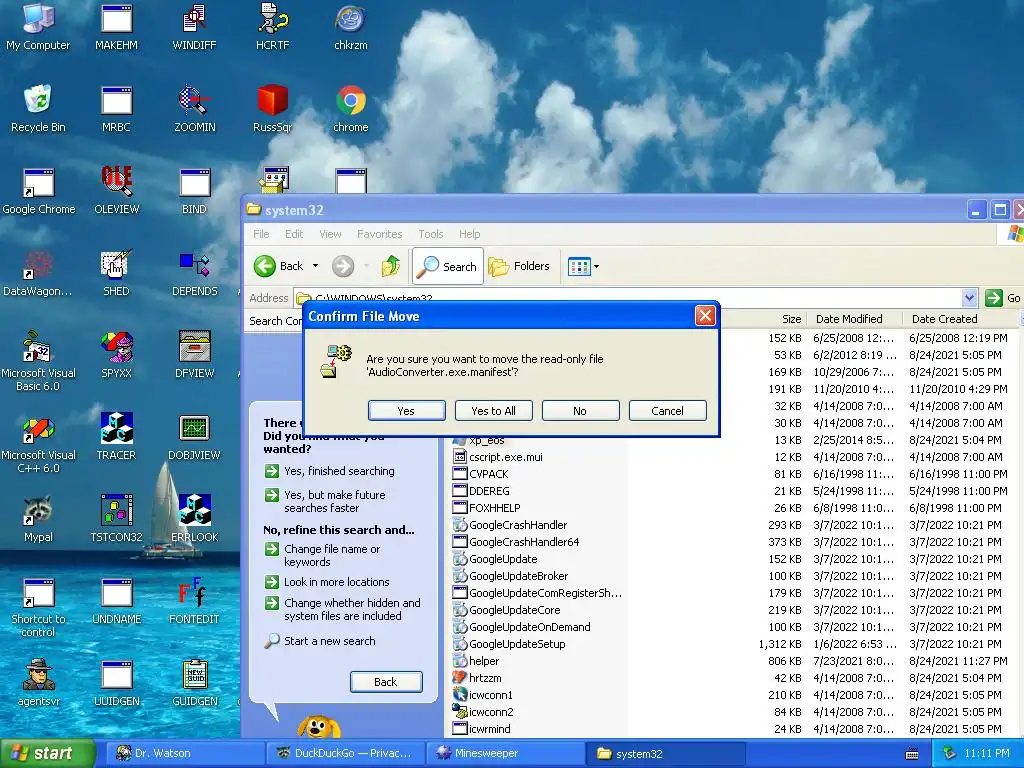The image size is (1024, 768).
Task: Select the HCRTF desktop icon
Action: click(x=272, y=26)
